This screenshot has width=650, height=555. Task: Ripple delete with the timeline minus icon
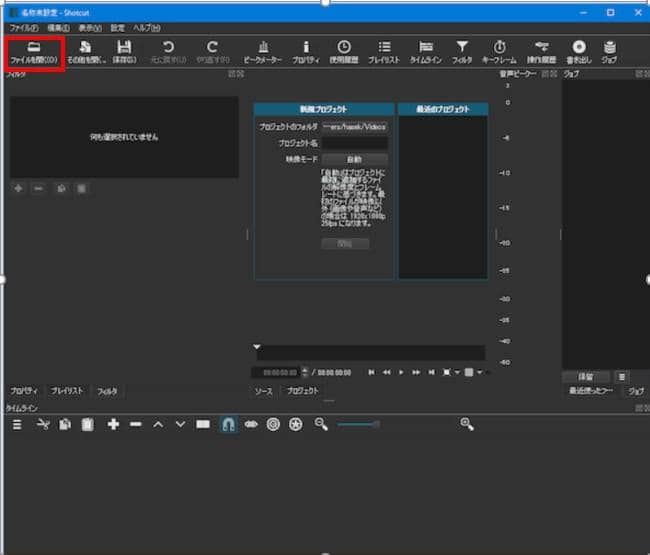point(136,424)
